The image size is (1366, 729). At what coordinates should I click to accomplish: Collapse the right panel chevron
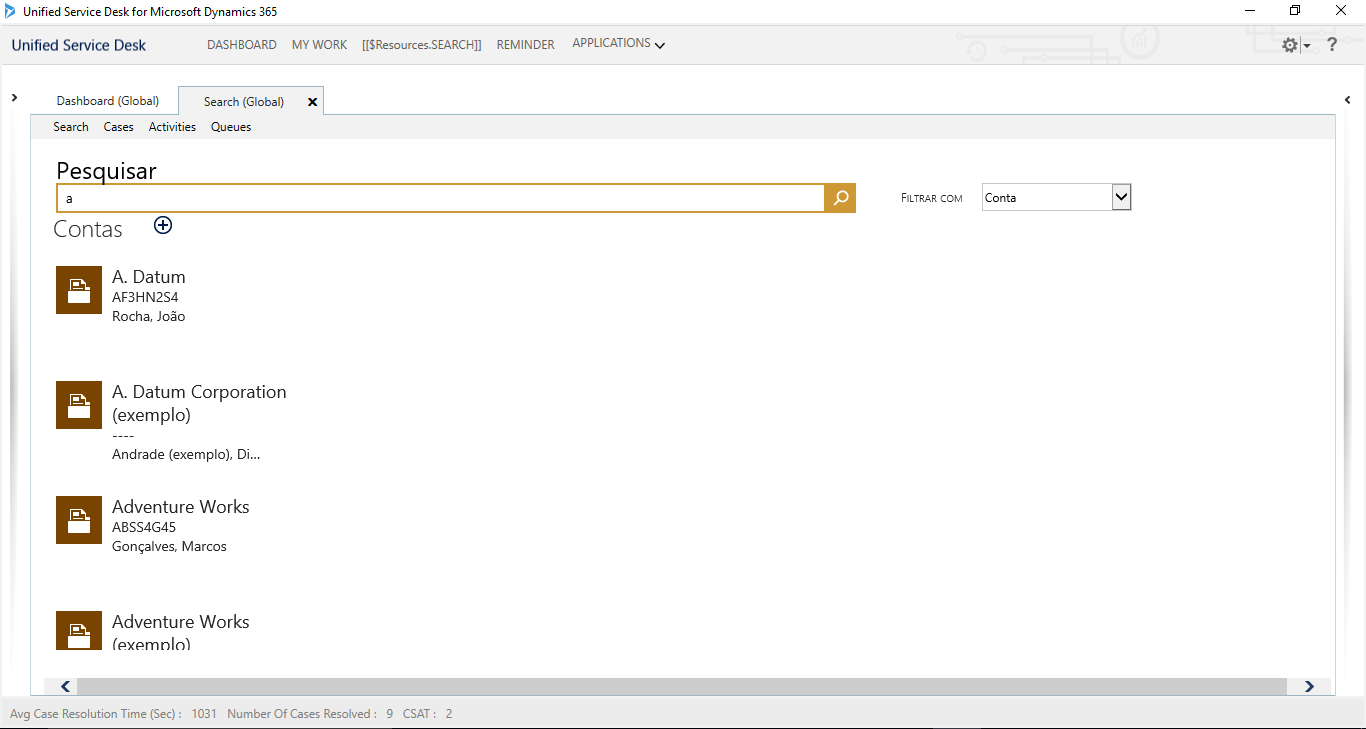[x=1347, y=100]
